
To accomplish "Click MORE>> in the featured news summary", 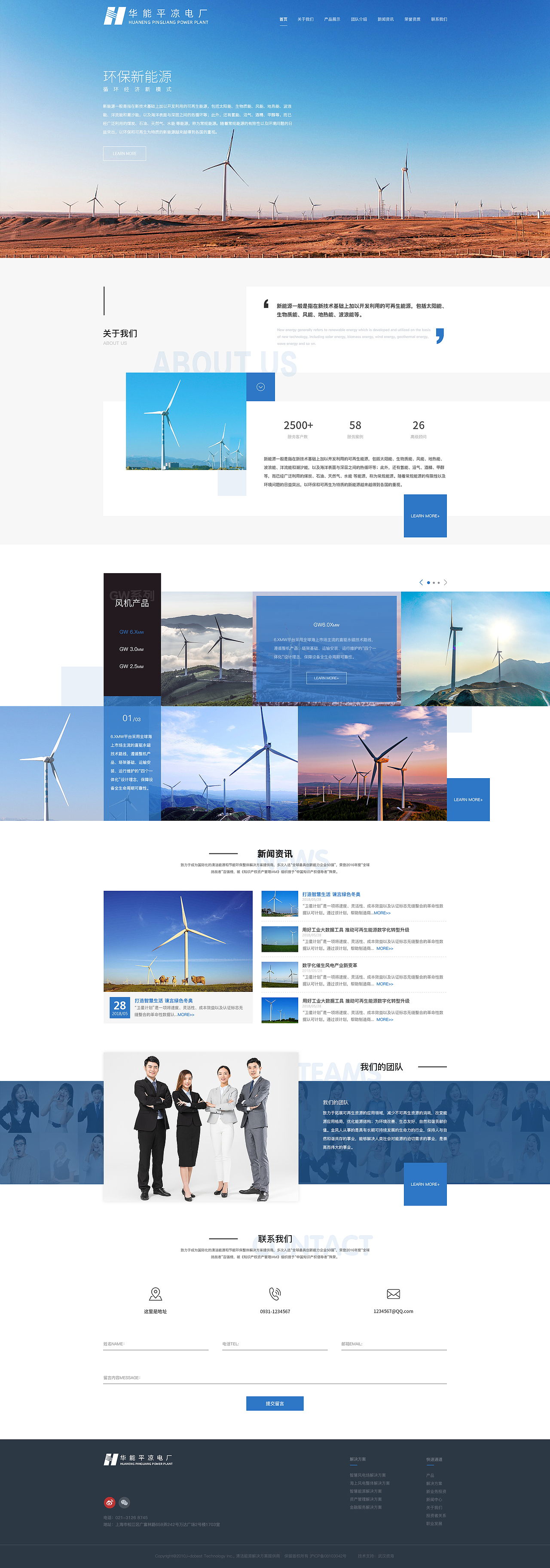I will (186, 1015).
